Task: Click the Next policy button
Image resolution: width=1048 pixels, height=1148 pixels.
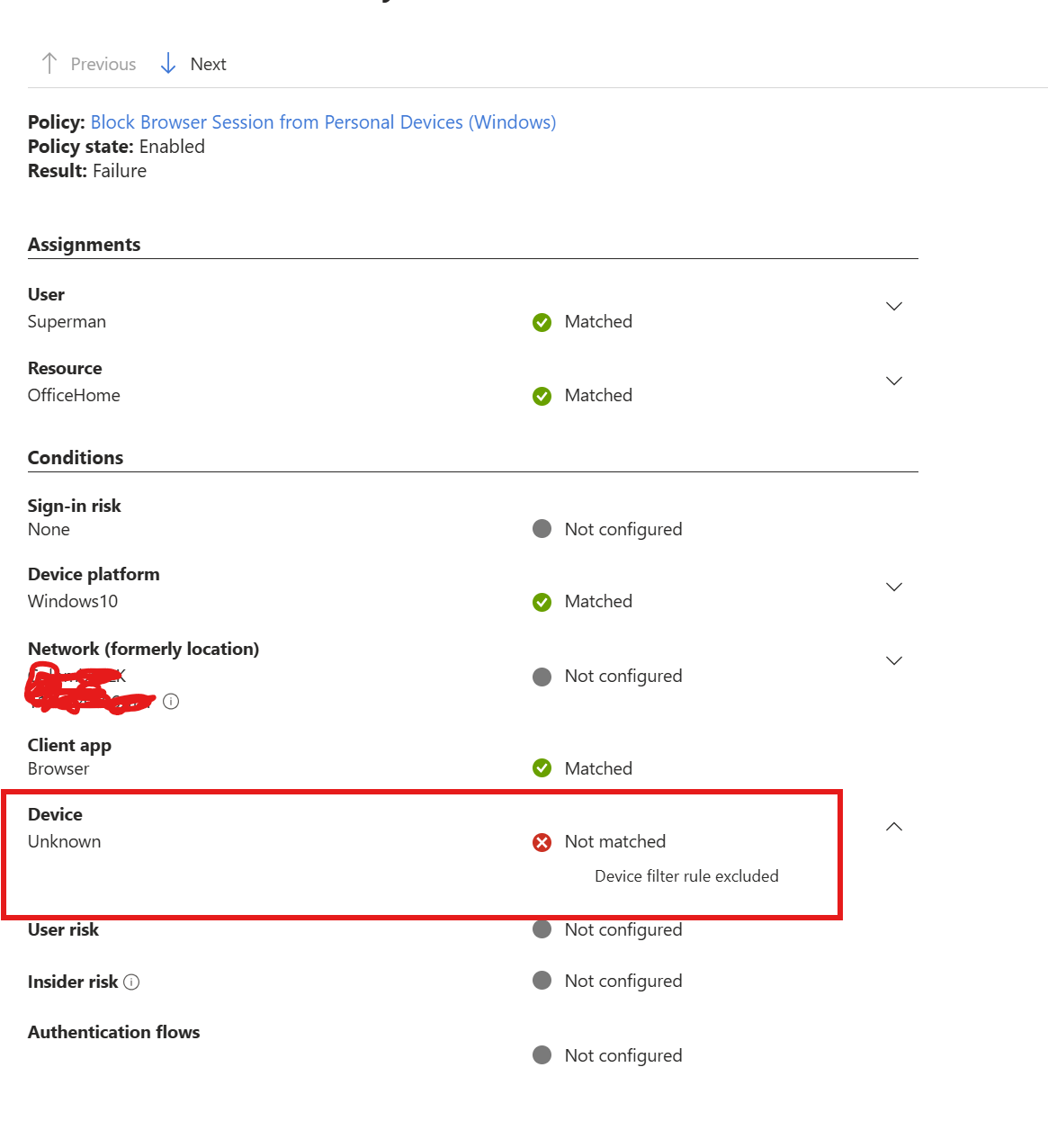Action: point(193,64)
